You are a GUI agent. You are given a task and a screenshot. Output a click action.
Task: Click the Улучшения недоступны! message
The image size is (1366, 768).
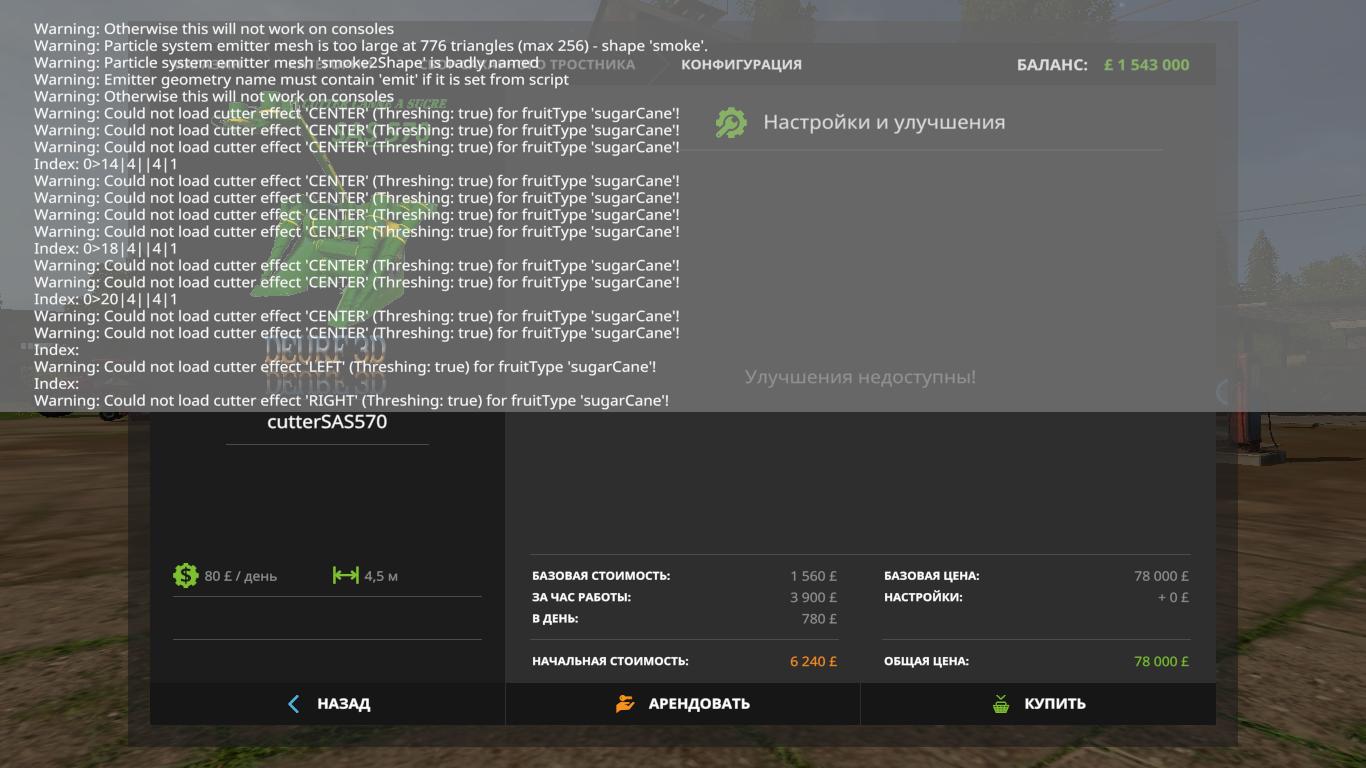(x=860, y=377)
